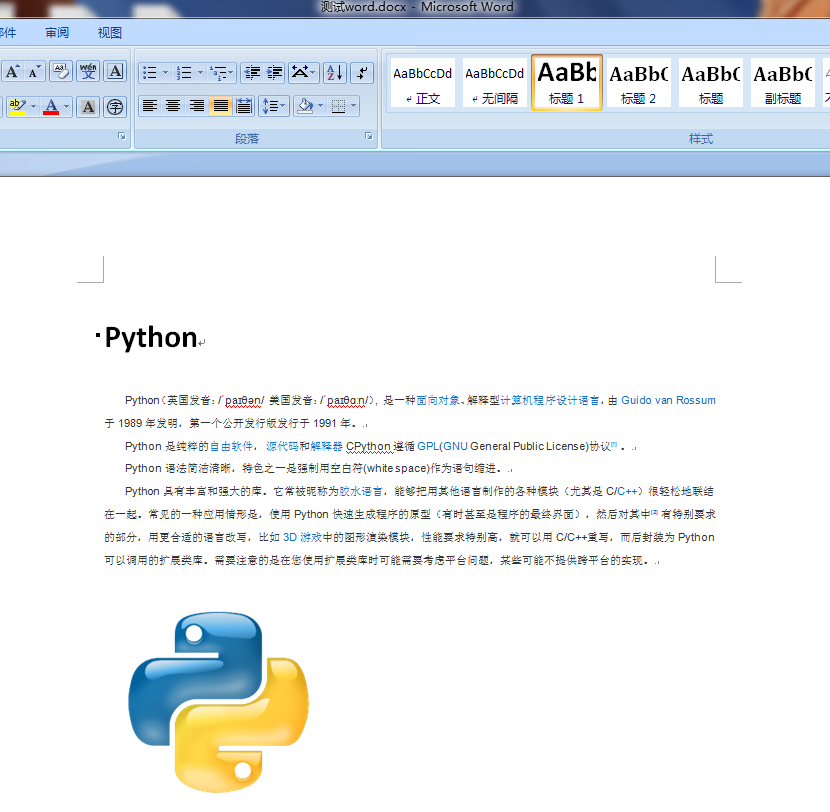The image size is (830, 812).
Task: Open the line spacing options
Action: 273,106
